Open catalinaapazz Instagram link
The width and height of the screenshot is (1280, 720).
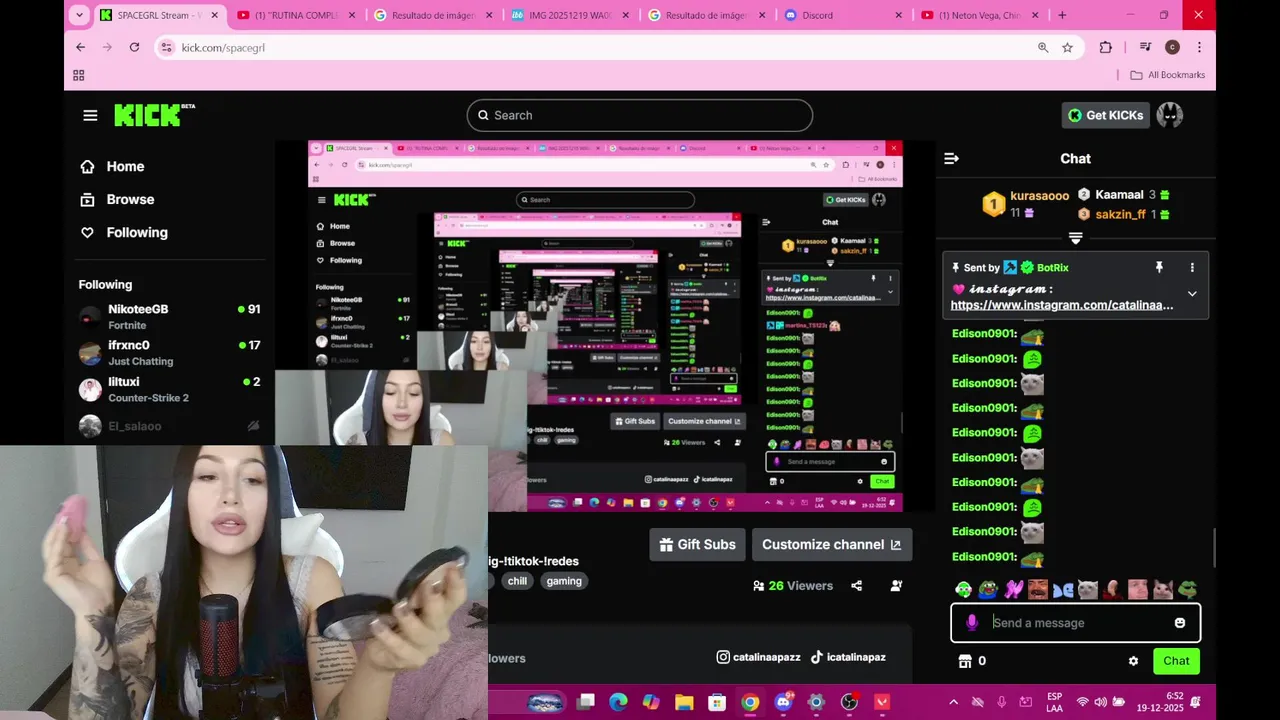pyautogui.click(x=758, y=657)
